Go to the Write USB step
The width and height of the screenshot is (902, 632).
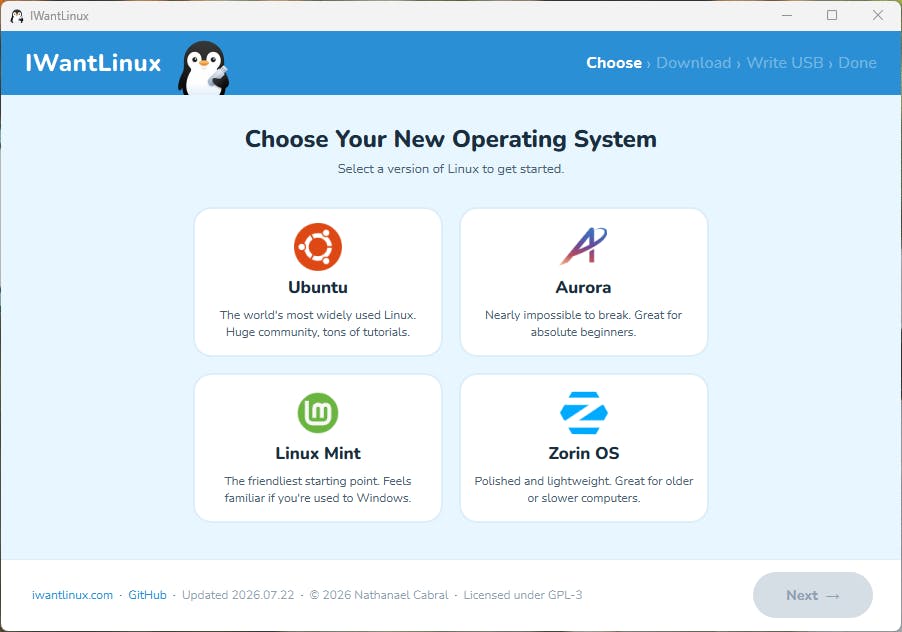pyautogui.click(x=785, y=63)
